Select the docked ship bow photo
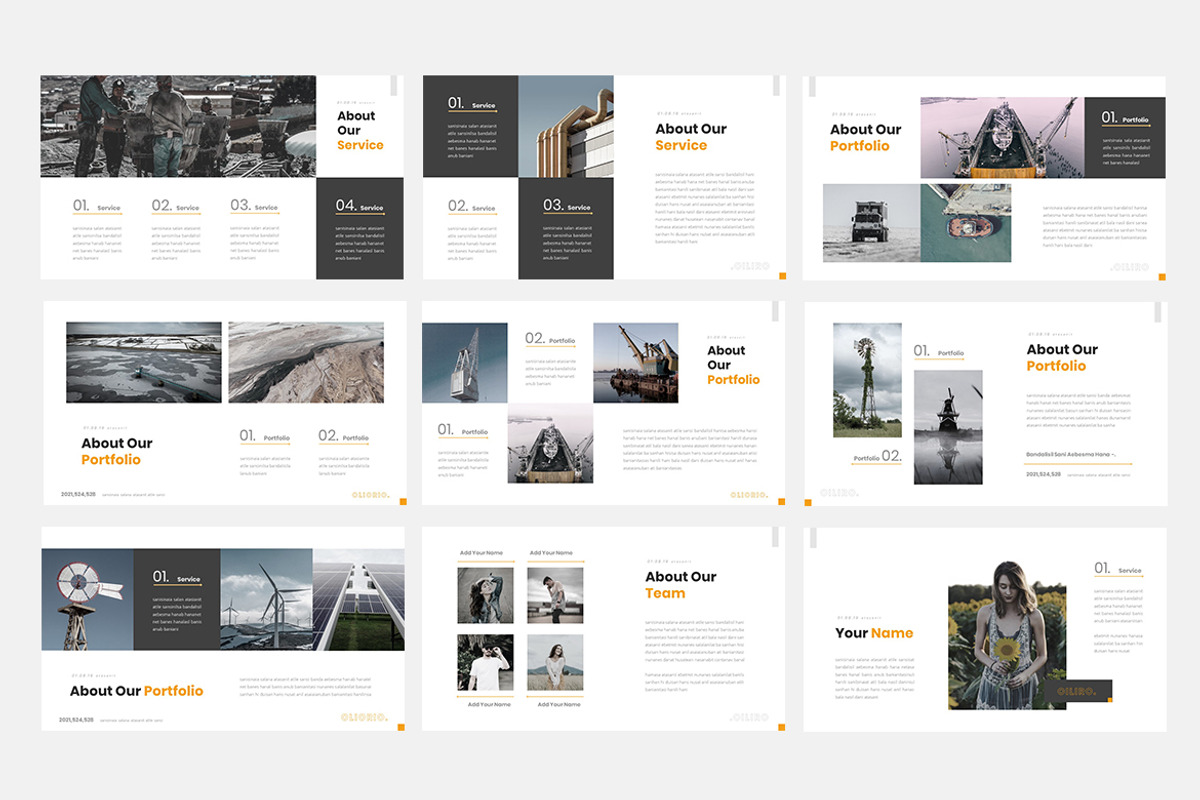Viewport: 1200px width, 800px height. 550,444
